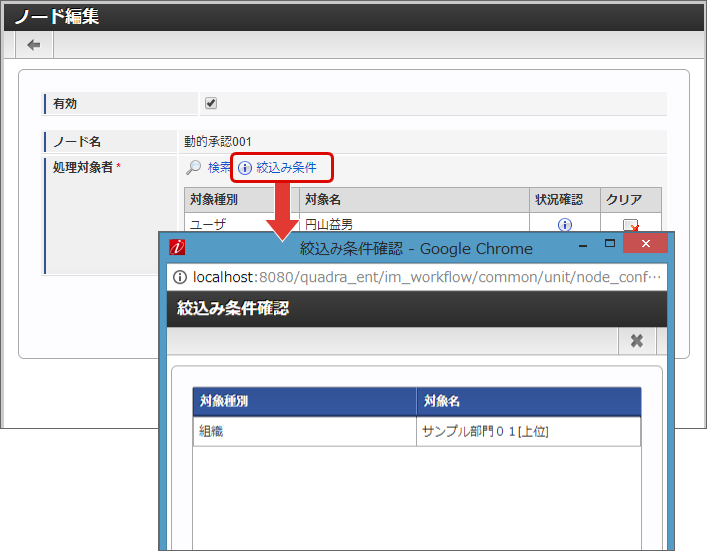Select the 円山益男 name cell
Screen dimensions: 707x551
tap(414, 223)
